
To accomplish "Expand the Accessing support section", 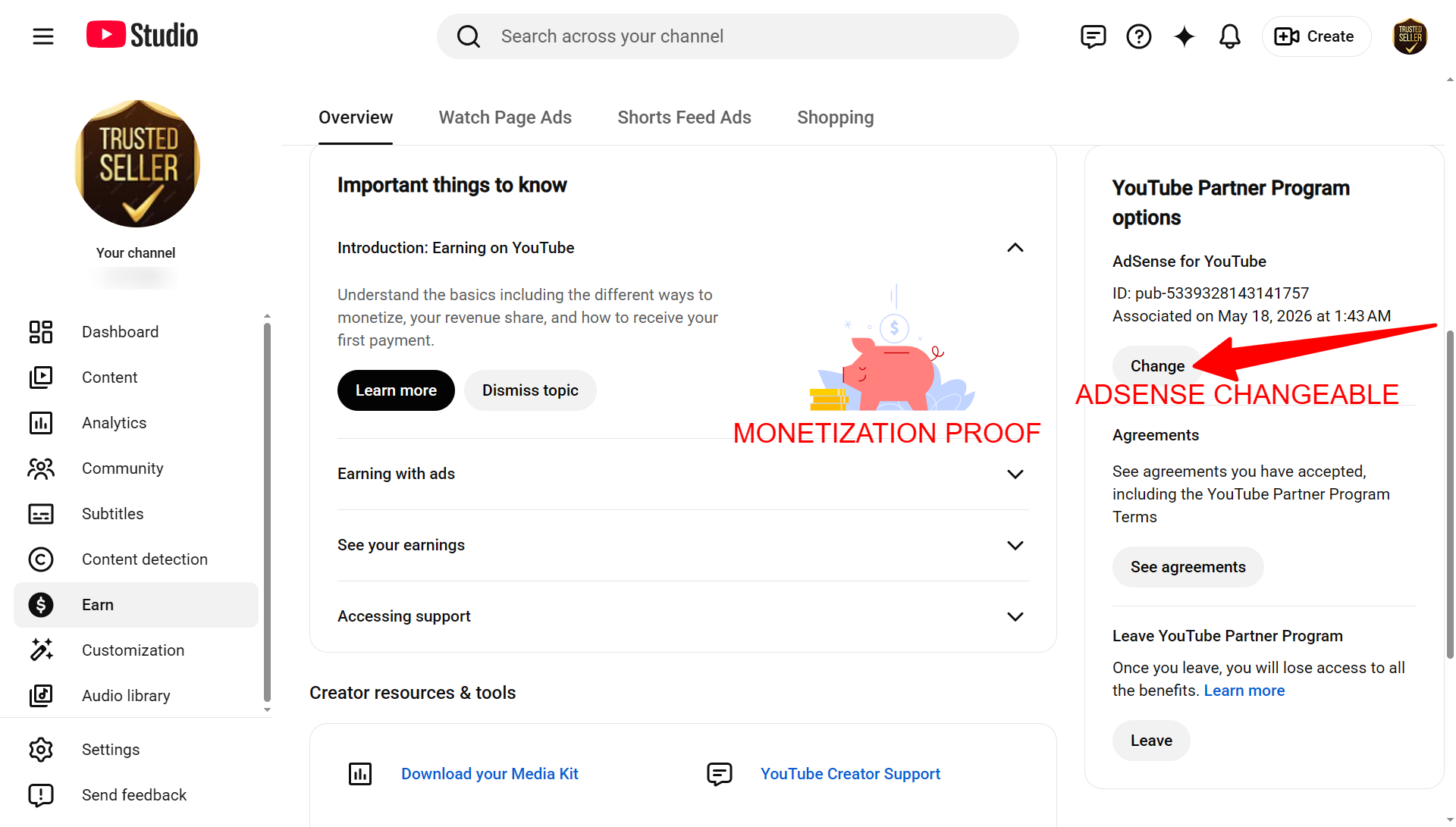I will point(682,616).
